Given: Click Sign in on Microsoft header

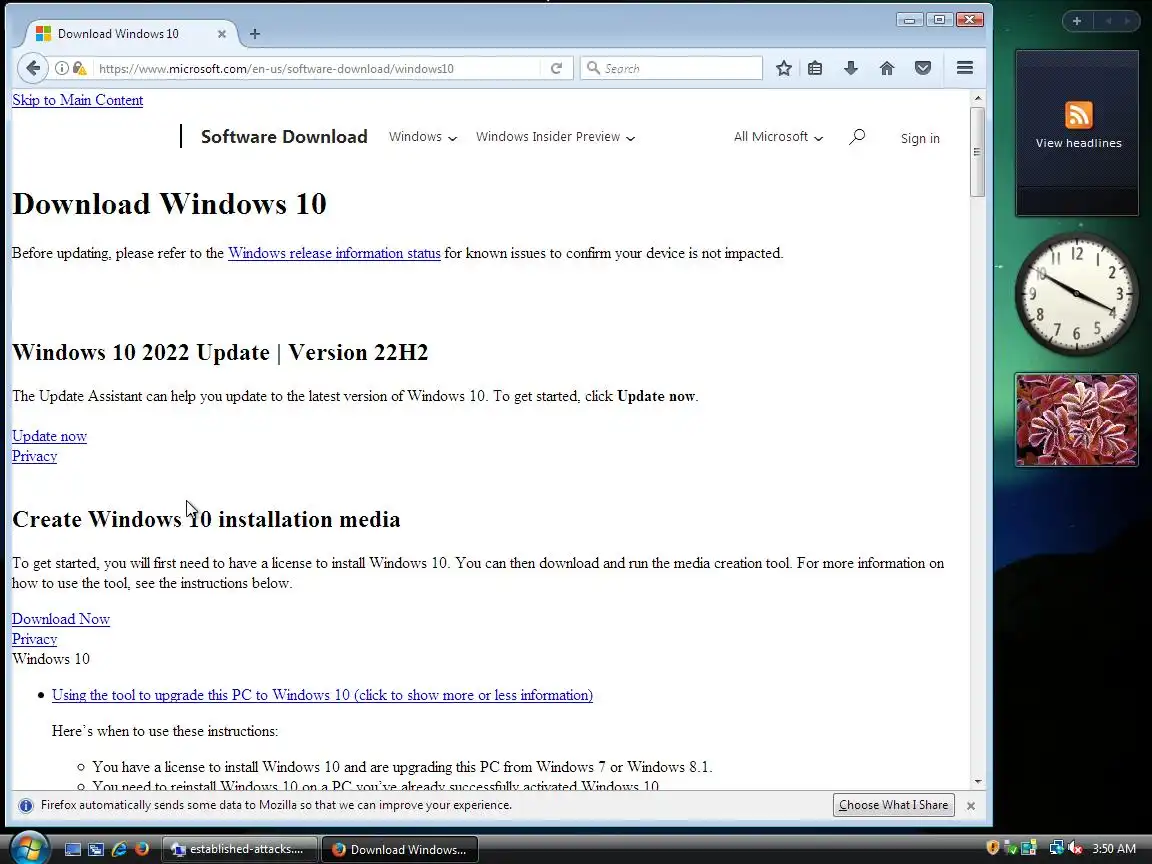Looking at the screenshot, I should [x=920, y=138].
